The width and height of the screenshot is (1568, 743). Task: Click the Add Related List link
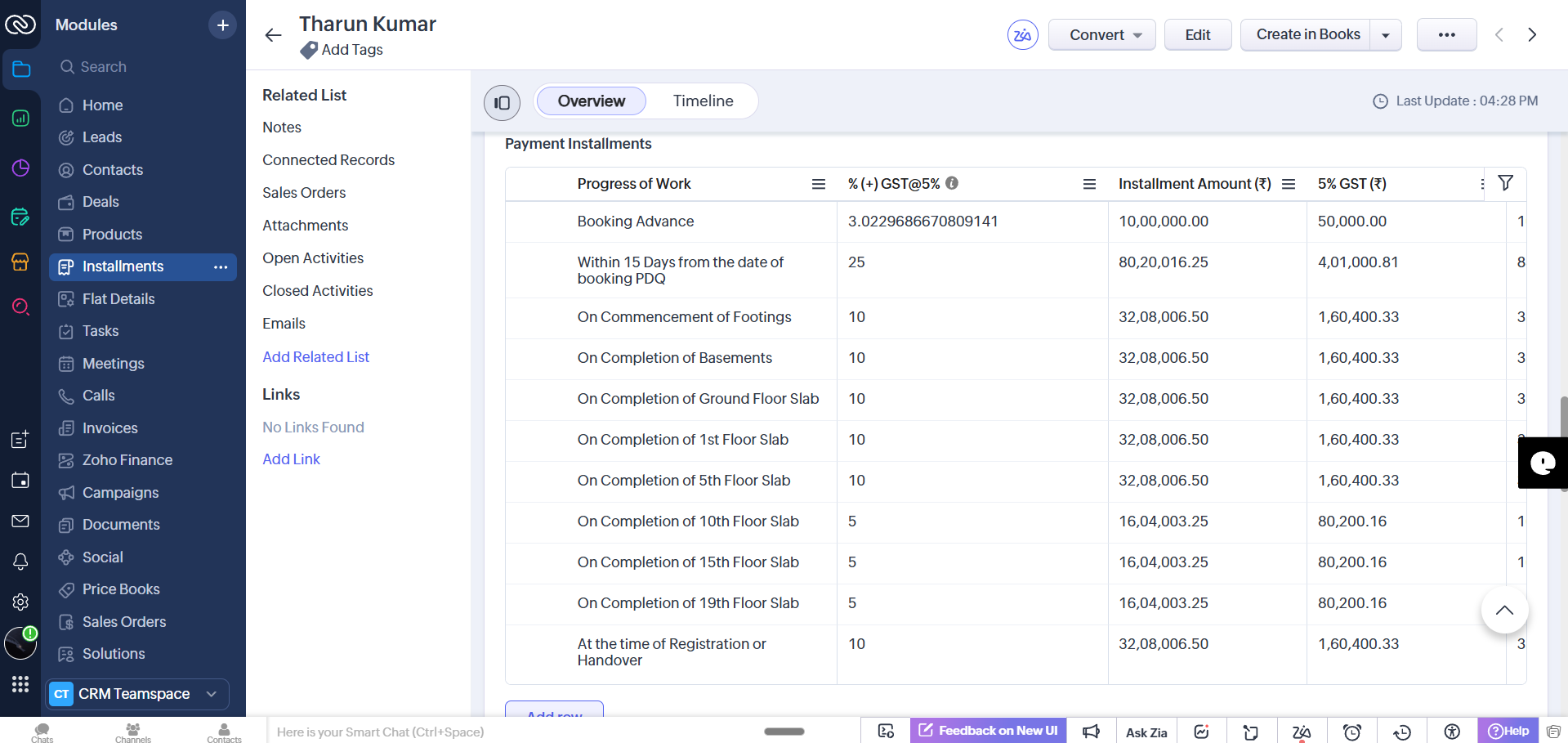[315, 357]
